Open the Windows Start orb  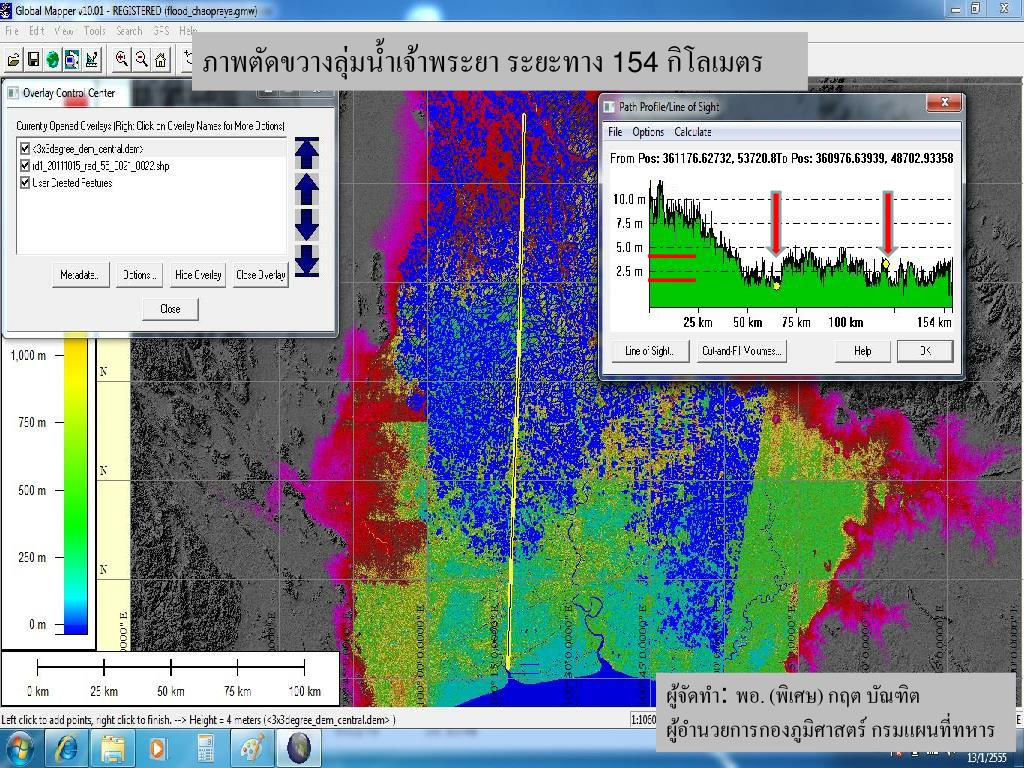(19, 748)
